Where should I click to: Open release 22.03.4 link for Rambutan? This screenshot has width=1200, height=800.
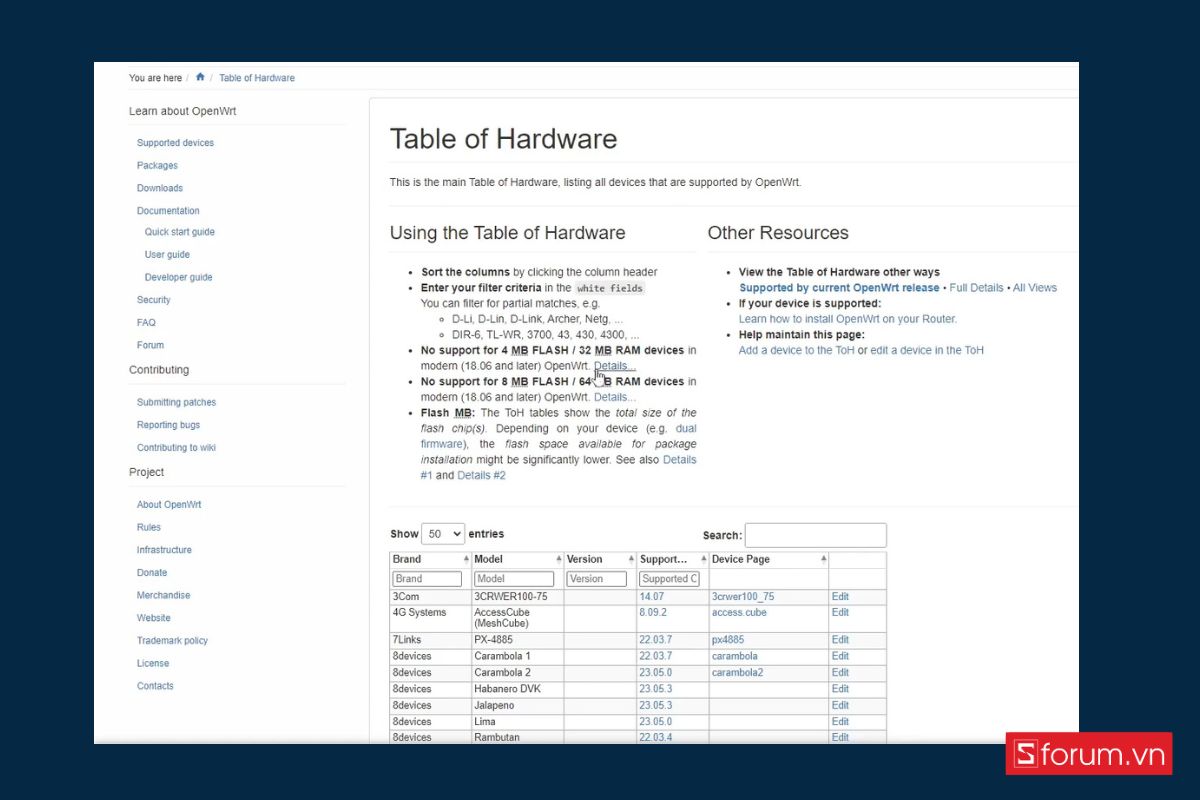(656, 737)
